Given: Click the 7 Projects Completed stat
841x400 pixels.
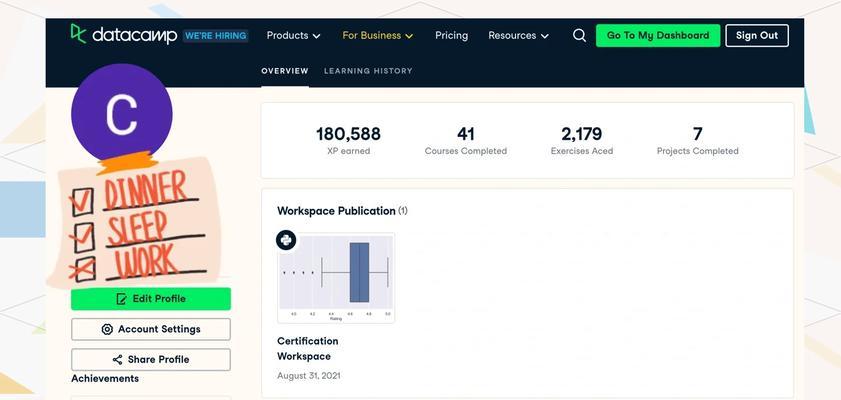Looking at the screenshot, I should (697, 140).
